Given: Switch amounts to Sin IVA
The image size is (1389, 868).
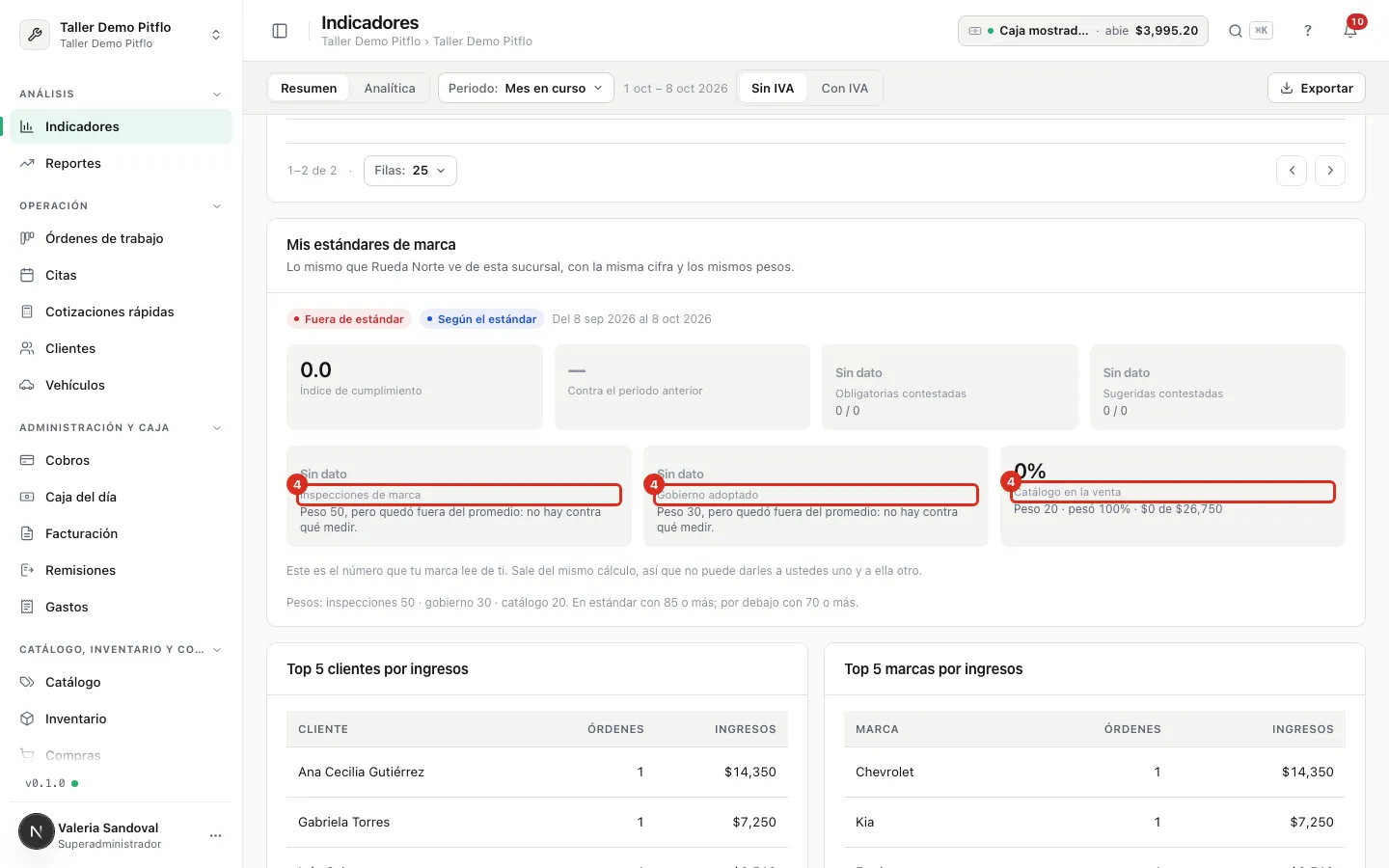Looking at the screenshot, I should [x=773, y=88].
